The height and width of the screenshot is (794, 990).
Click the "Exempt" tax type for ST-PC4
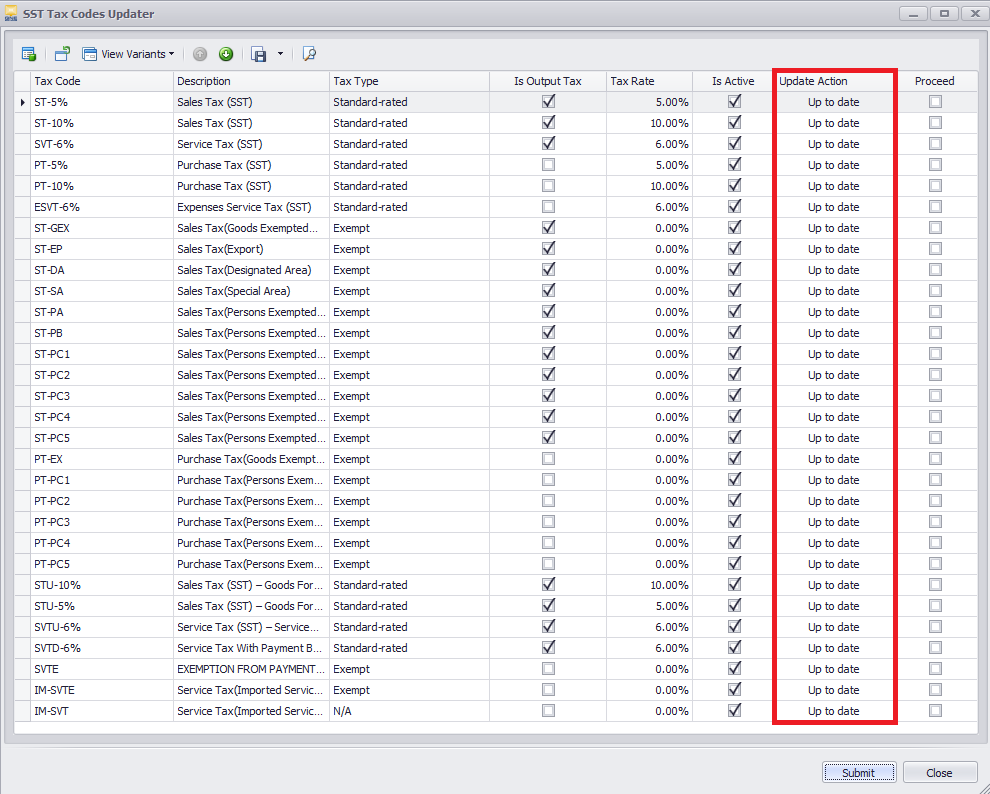(x=409, y=417)
